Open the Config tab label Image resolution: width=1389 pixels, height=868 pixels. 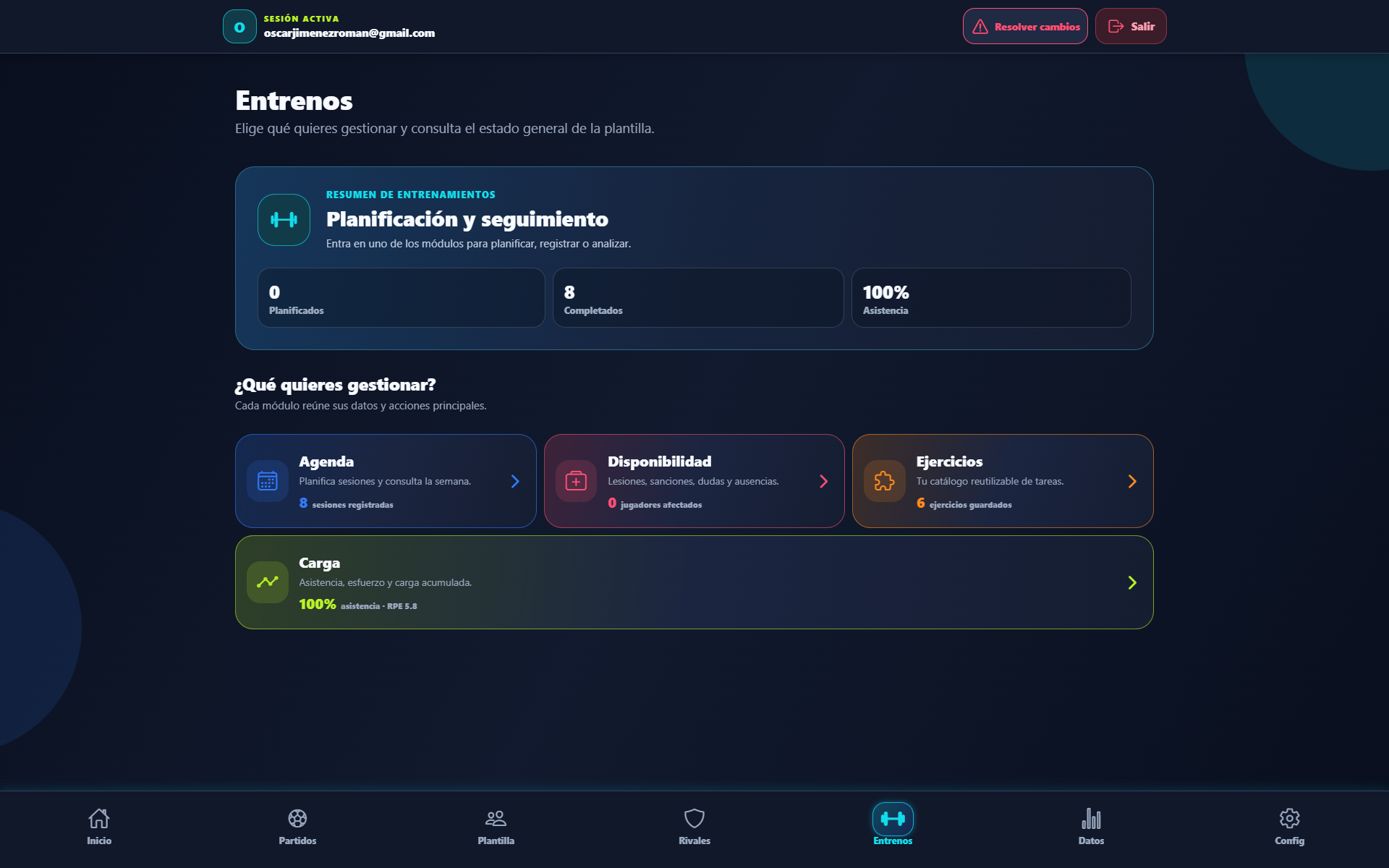pyautogui.click(x=1289, y=841)
